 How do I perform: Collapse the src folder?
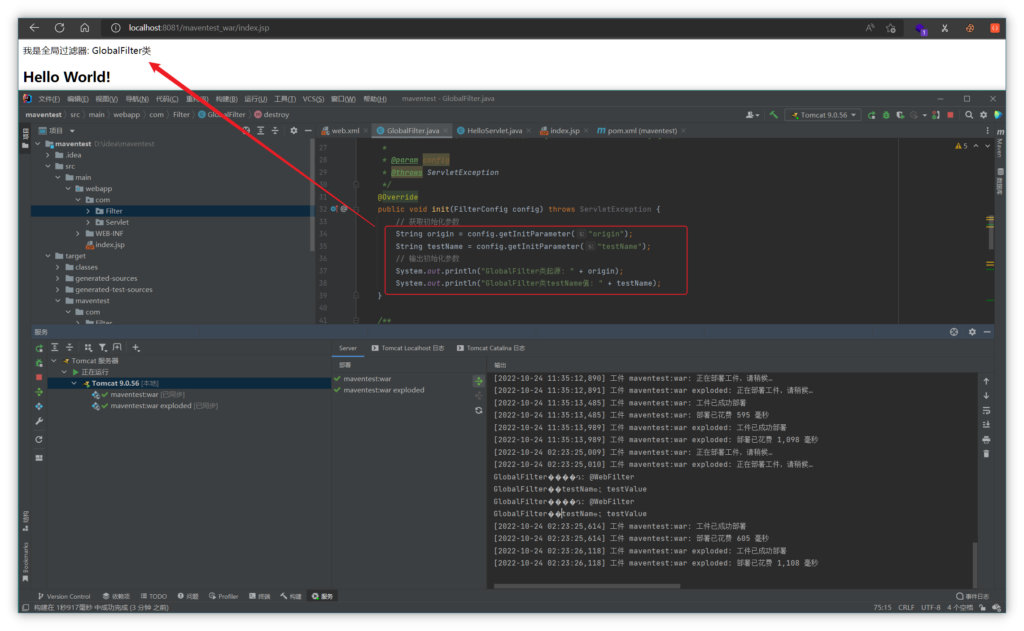pos(48,167)
